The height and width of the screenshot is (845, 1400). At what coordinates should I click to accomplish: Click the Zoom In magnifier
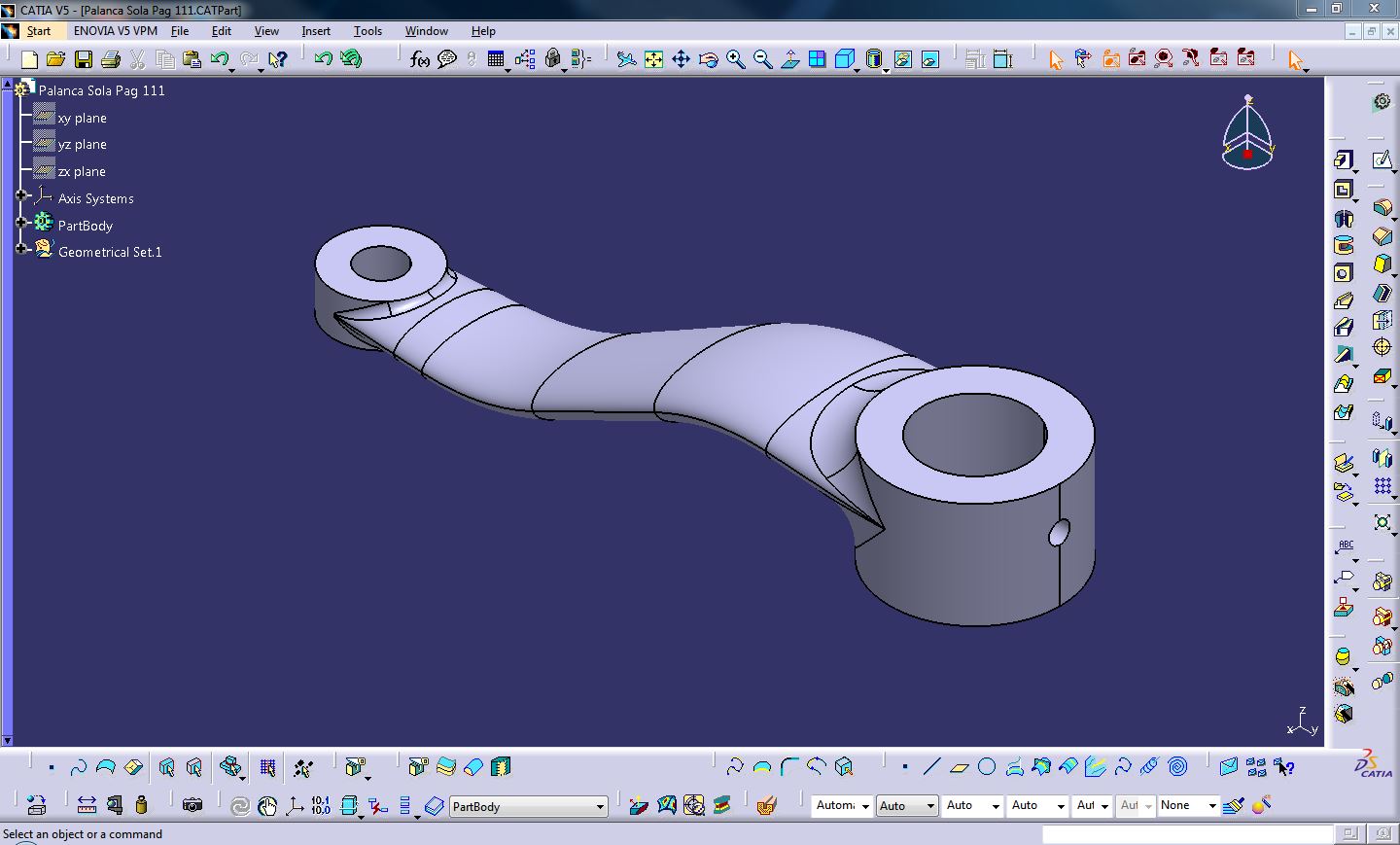[736, 59]
